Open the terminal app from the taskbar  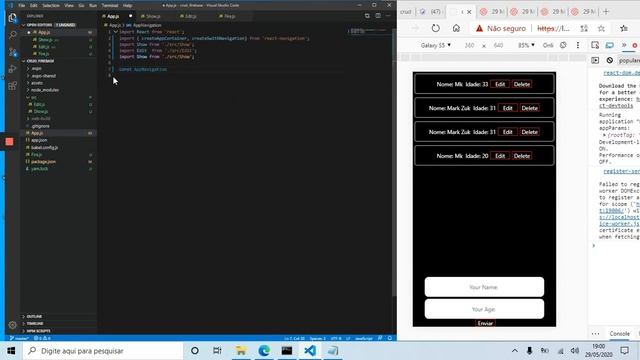pos(287,351)
